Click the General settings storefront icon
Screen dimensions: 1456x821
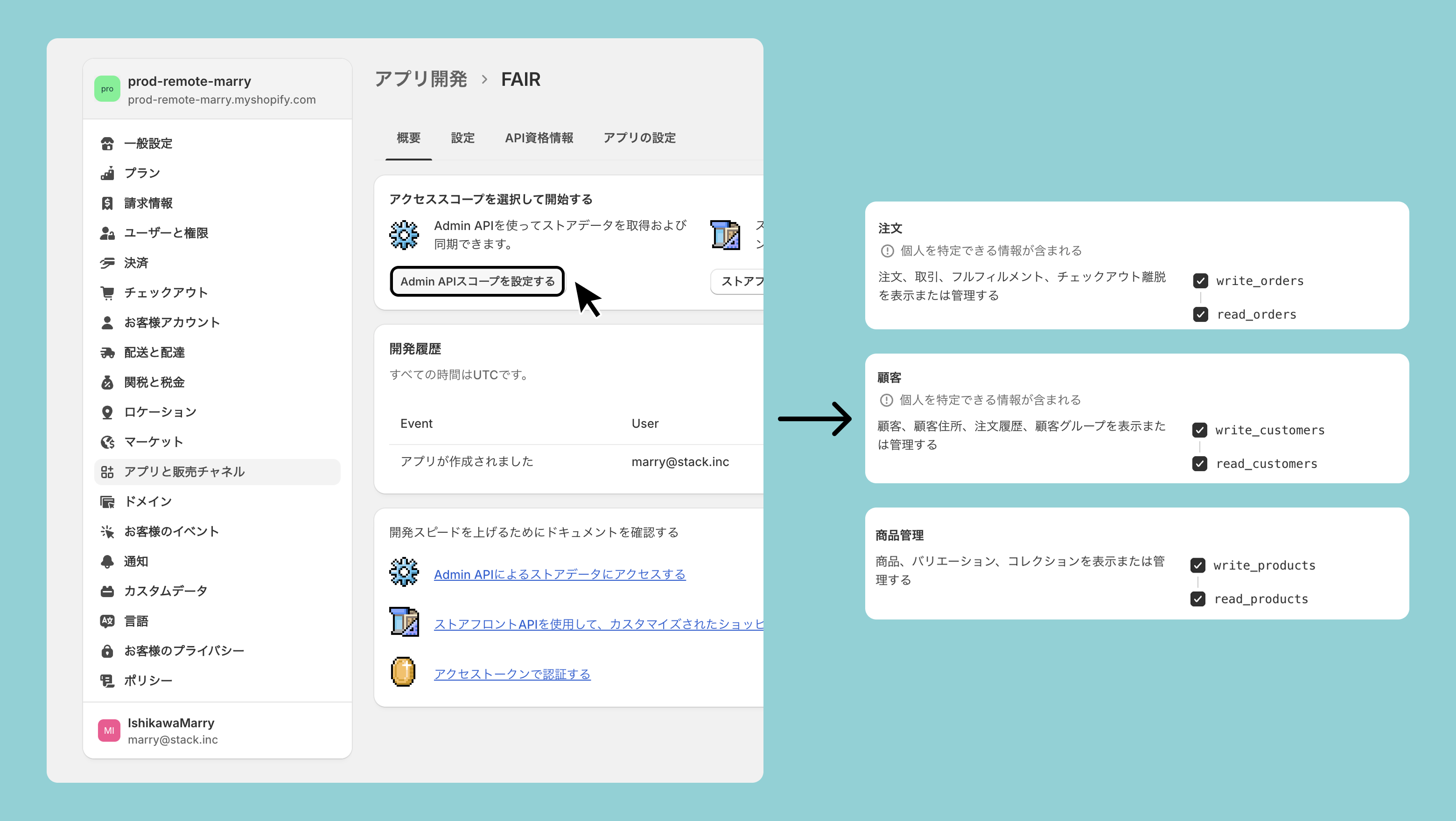[107, 144]
